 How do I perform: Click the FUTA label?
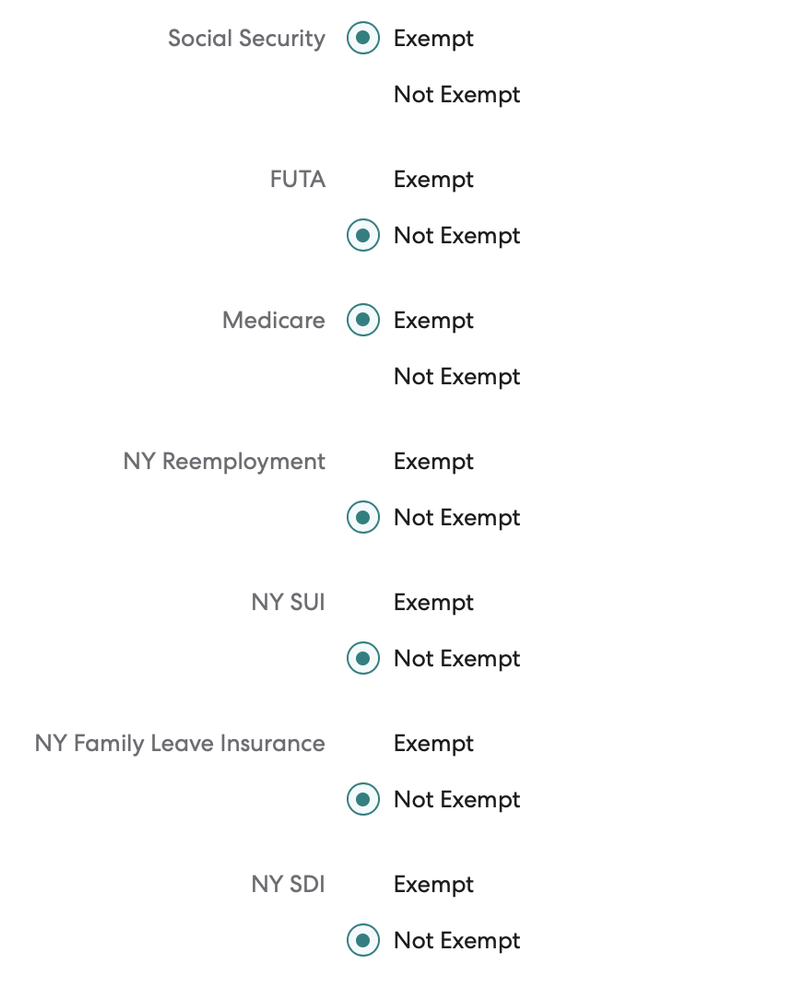coord(297,179)
